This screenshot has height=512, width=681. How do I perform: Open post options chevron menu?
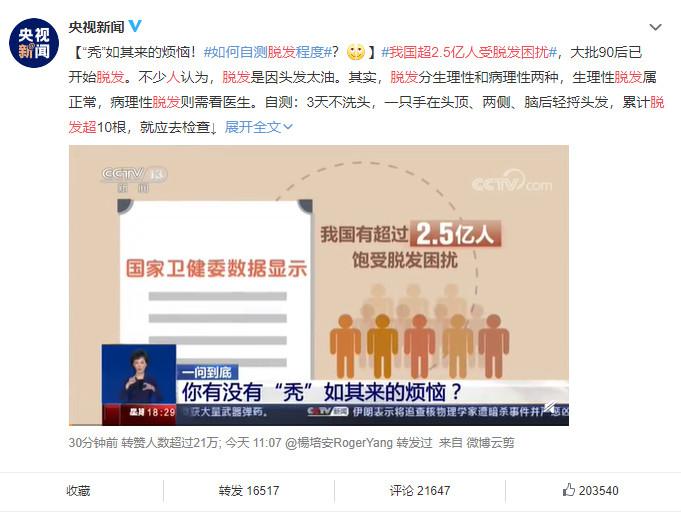click(x=655, y=27)
